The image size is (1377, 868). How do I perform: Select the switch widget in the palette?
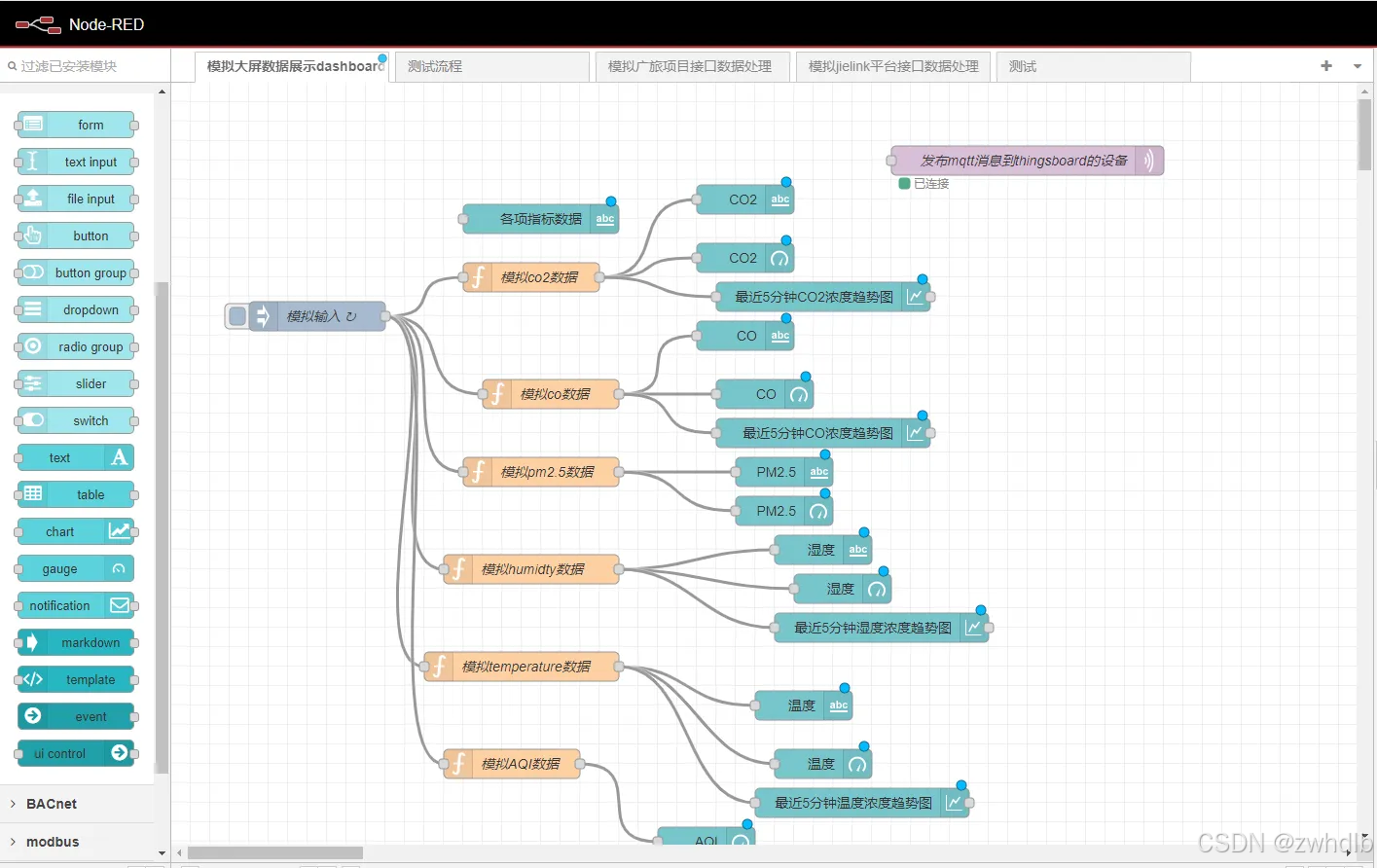click(76, 420)
